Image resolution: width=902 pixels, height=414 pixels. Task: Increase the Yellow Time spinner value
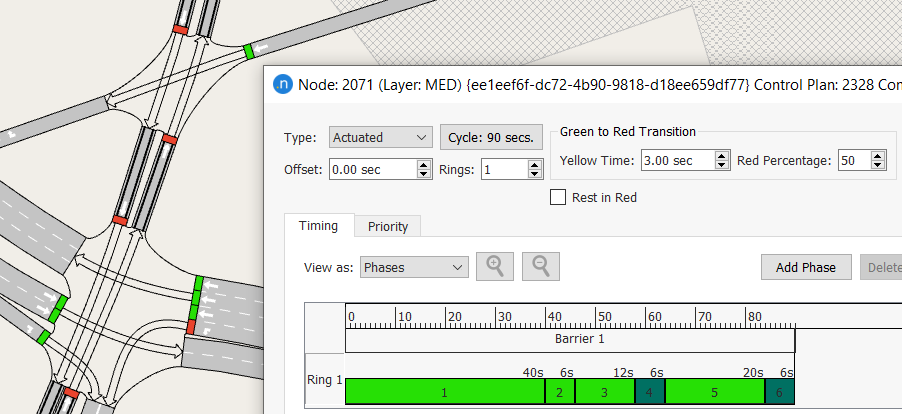[x=722, y=156]
